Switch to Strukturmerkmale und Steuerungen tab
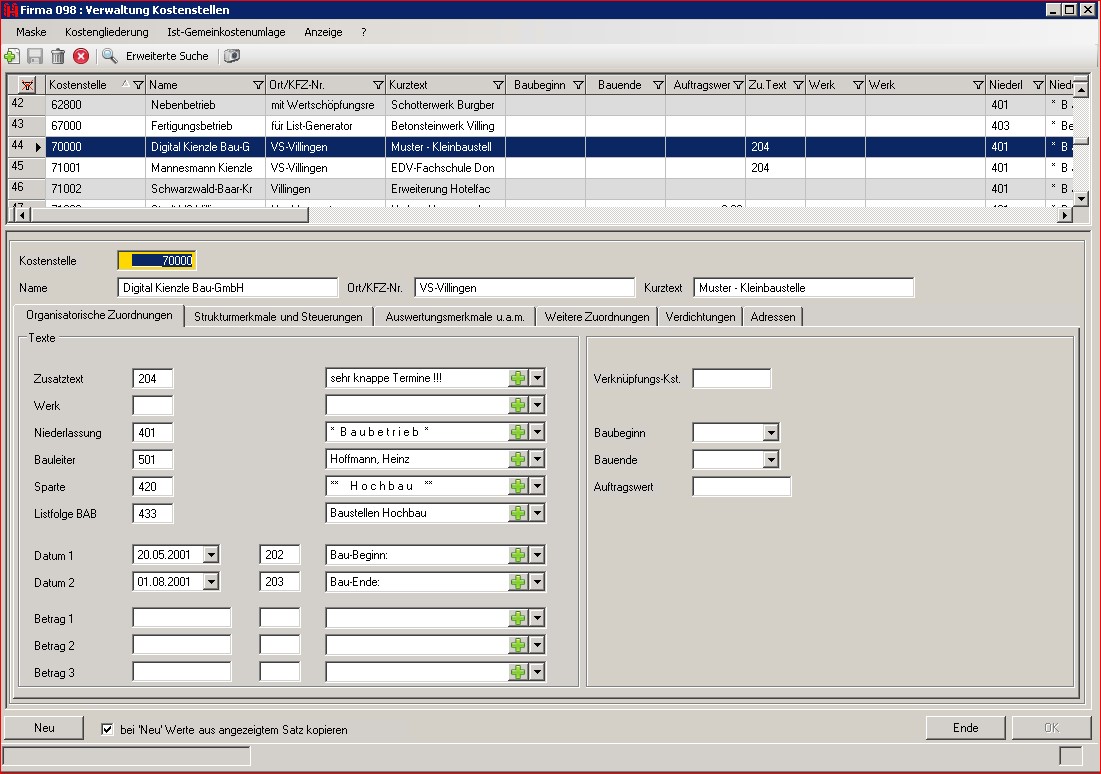Screen dimensions: 1101x774 coord(278,317)
